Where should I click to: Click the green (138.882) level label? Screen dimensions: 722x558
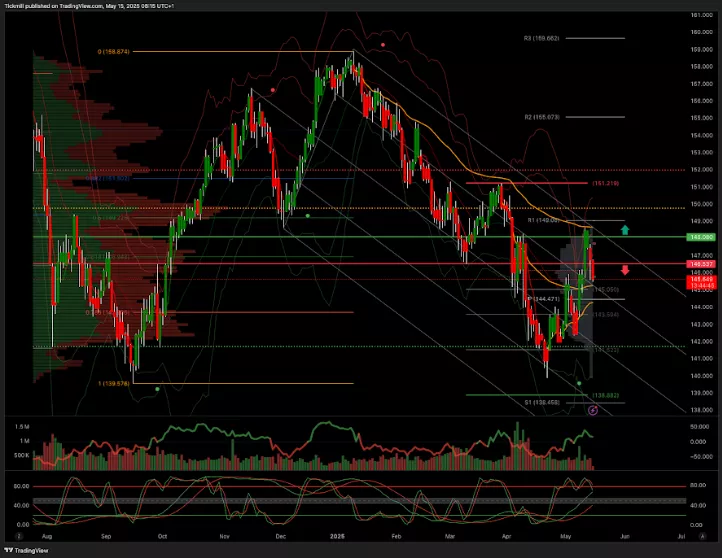point(607,395)
